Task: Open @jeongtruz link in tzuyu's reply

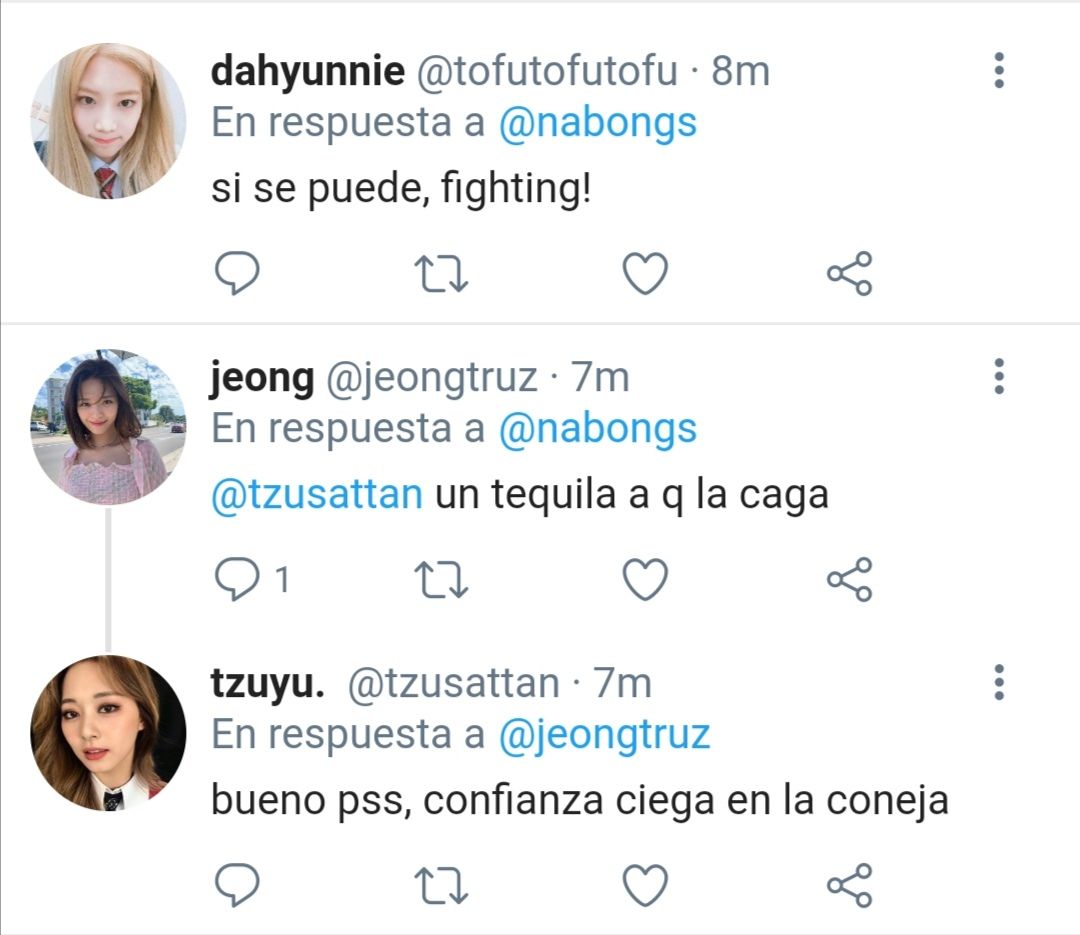Action: (x=604, y=736)
